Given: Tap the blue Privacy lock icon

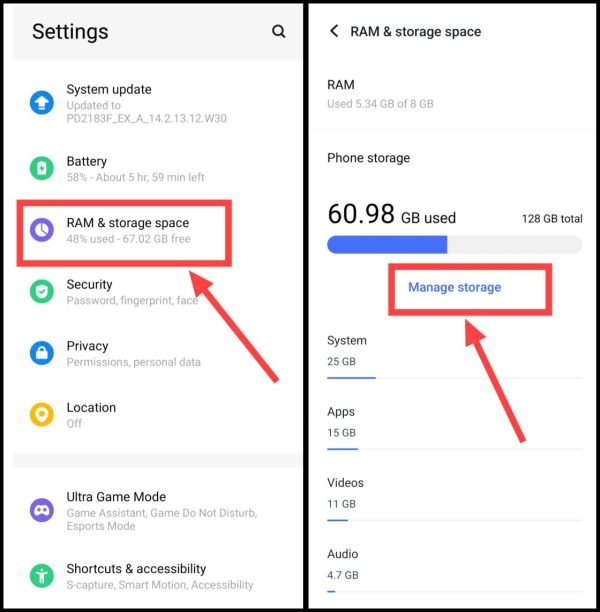Looking at the screenshot, I should point(42,353).
